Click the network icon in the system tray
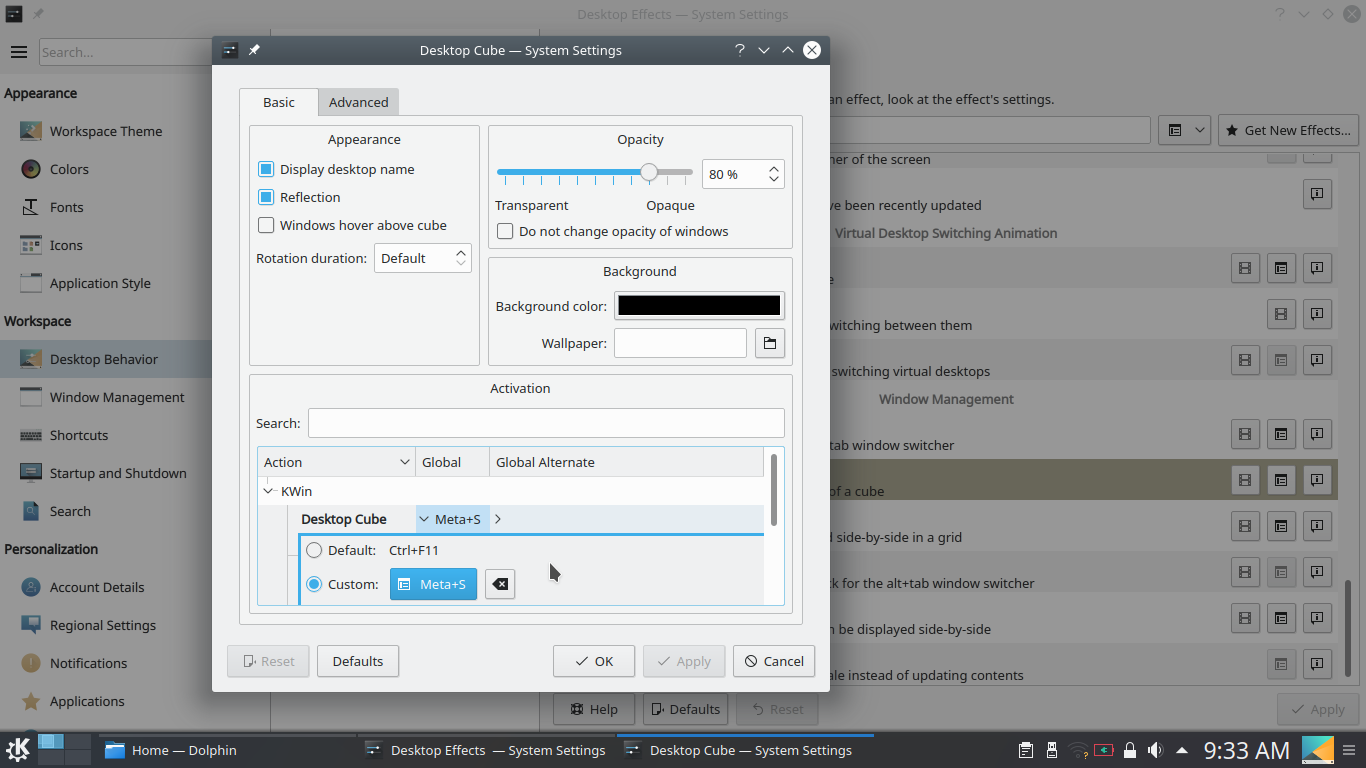The image size is (1366, 768). (1078, 750)
